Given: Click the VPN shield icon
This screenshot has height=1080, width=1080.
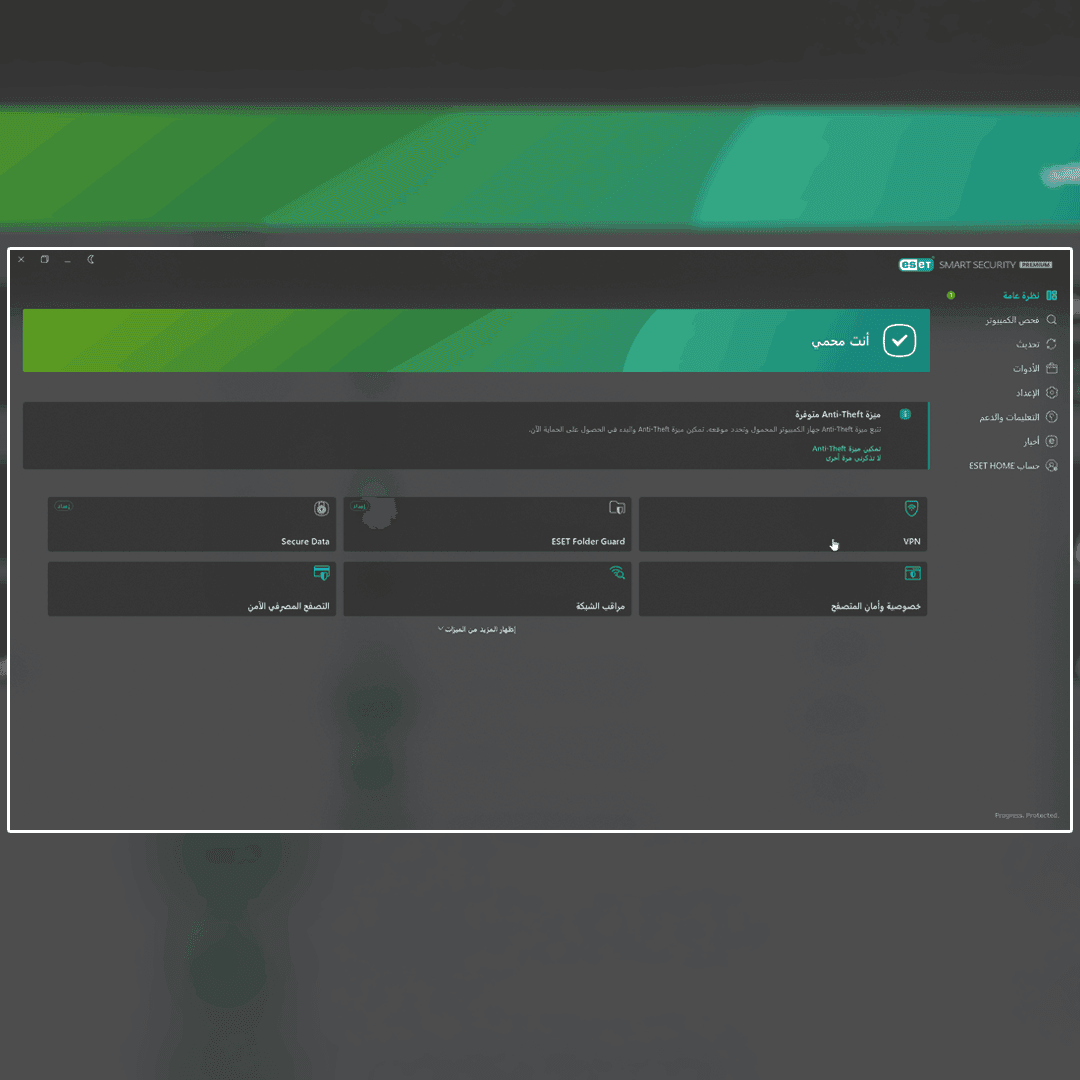Looking at the screenshot, I should click(x=911, y=508).
